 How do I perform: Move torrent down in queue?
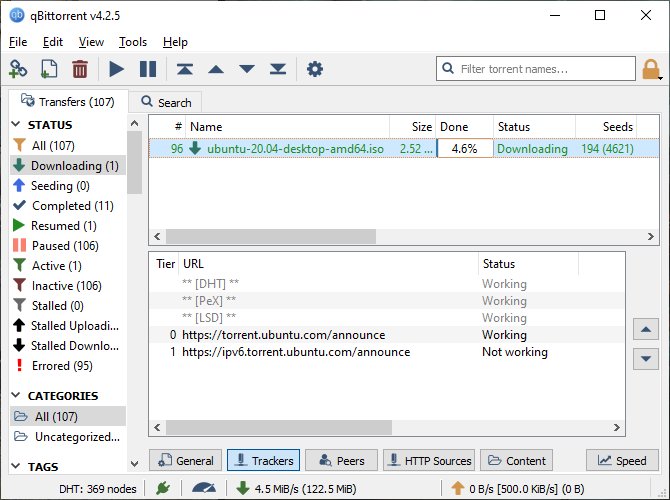click(247, 69)
